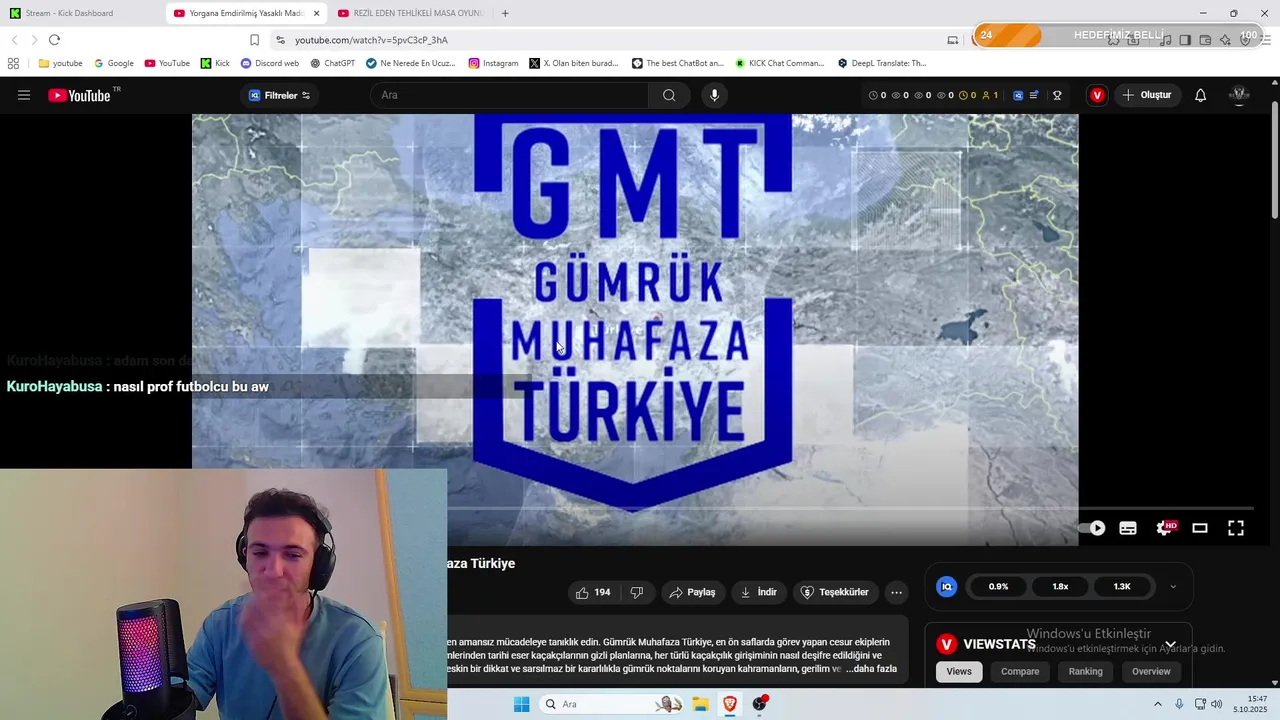Open the Filtreler filter button
1280x720 pixels.
(279, 95)
